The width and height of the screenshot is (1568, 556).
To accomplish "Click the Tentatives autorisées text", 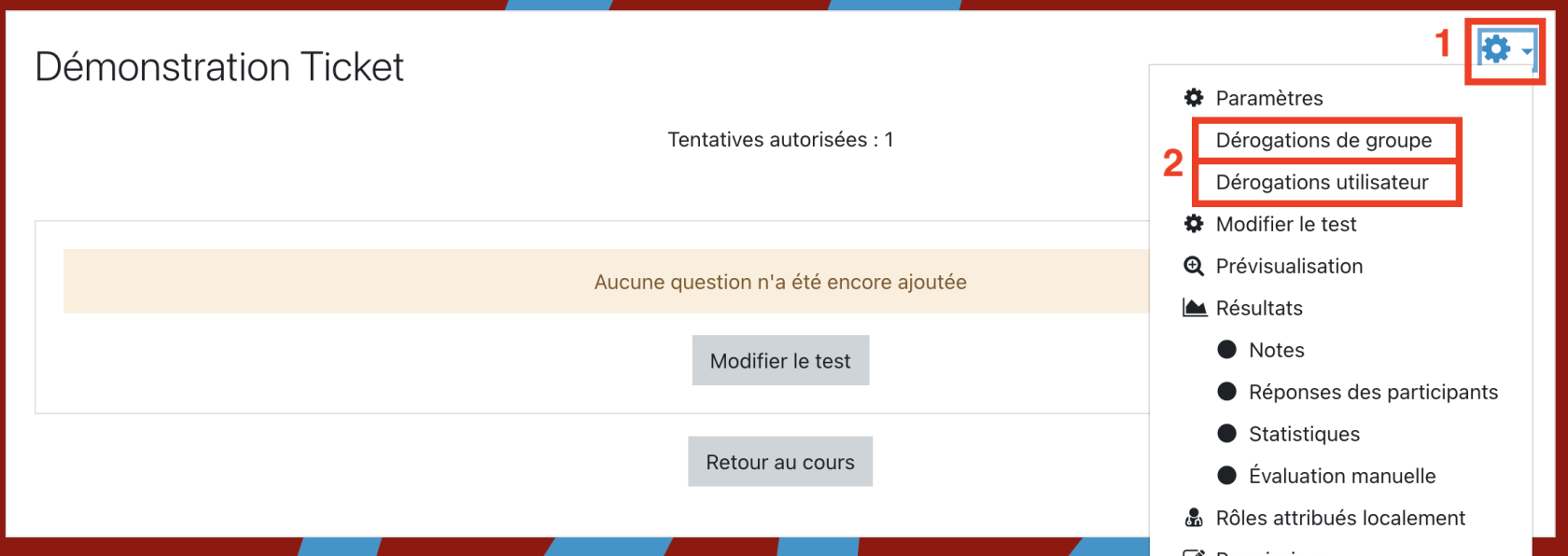I will point(780,140).
